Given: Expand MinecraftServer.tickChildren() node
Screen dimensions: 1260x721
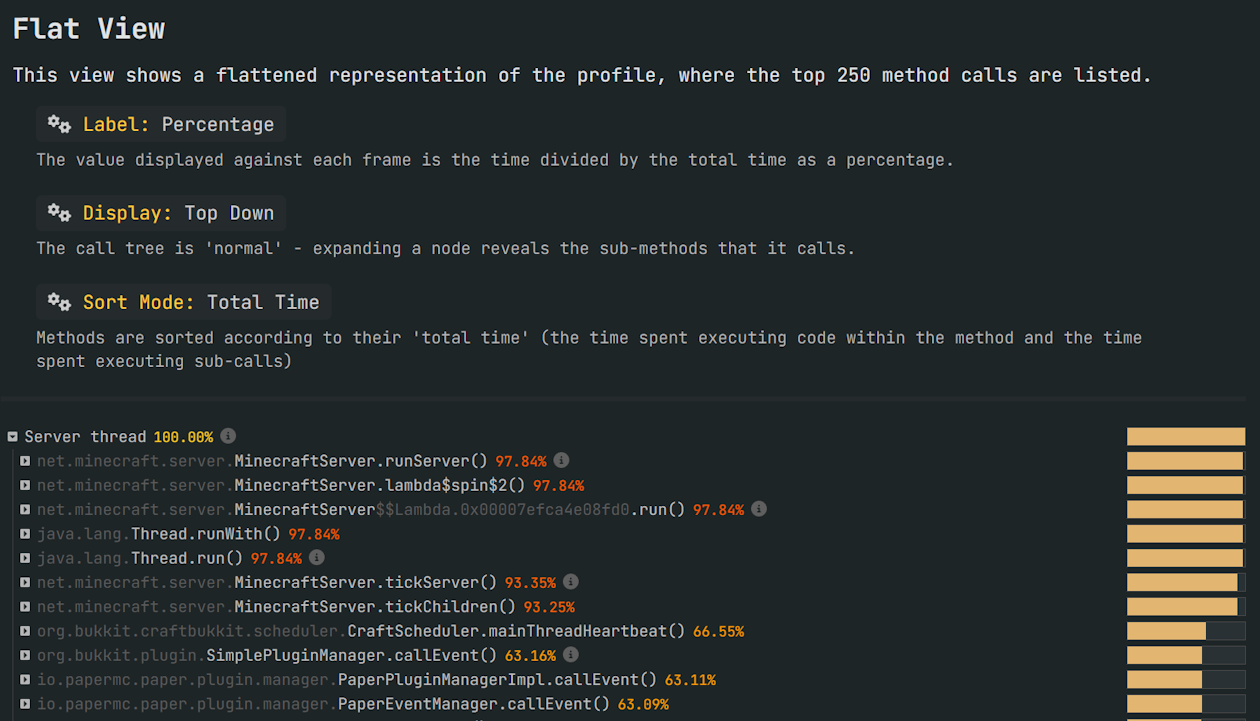Looking at the screenshot, I should [25, 607].
